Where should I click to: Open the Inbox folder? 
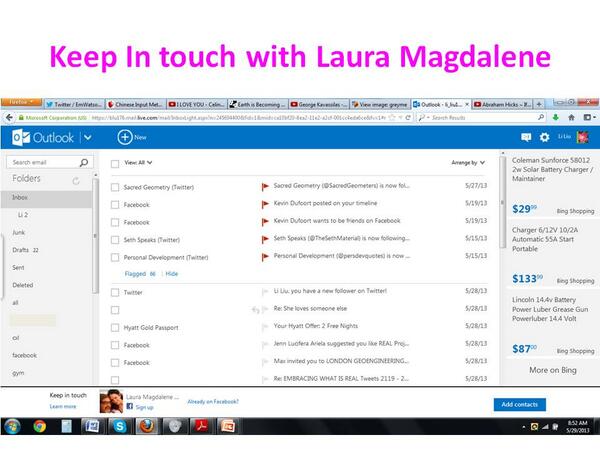46,197
